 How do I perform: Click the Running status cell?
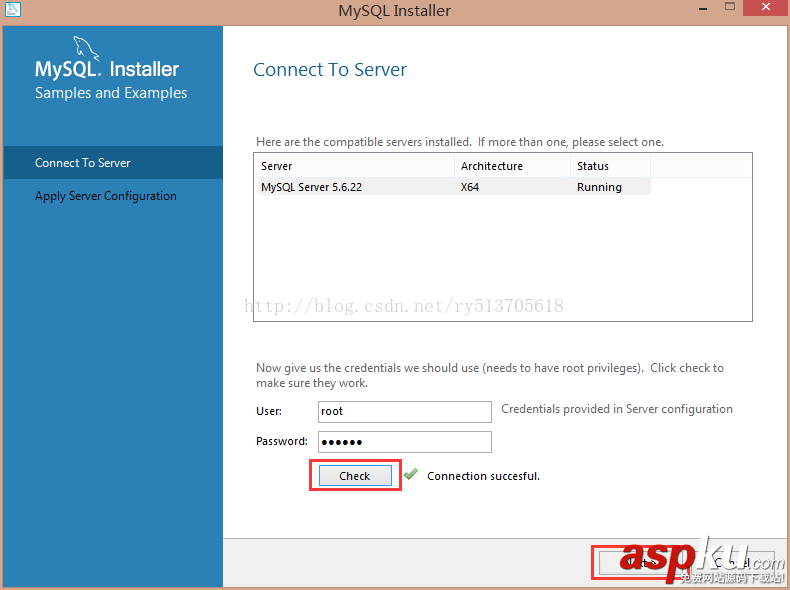pos(599,187)
